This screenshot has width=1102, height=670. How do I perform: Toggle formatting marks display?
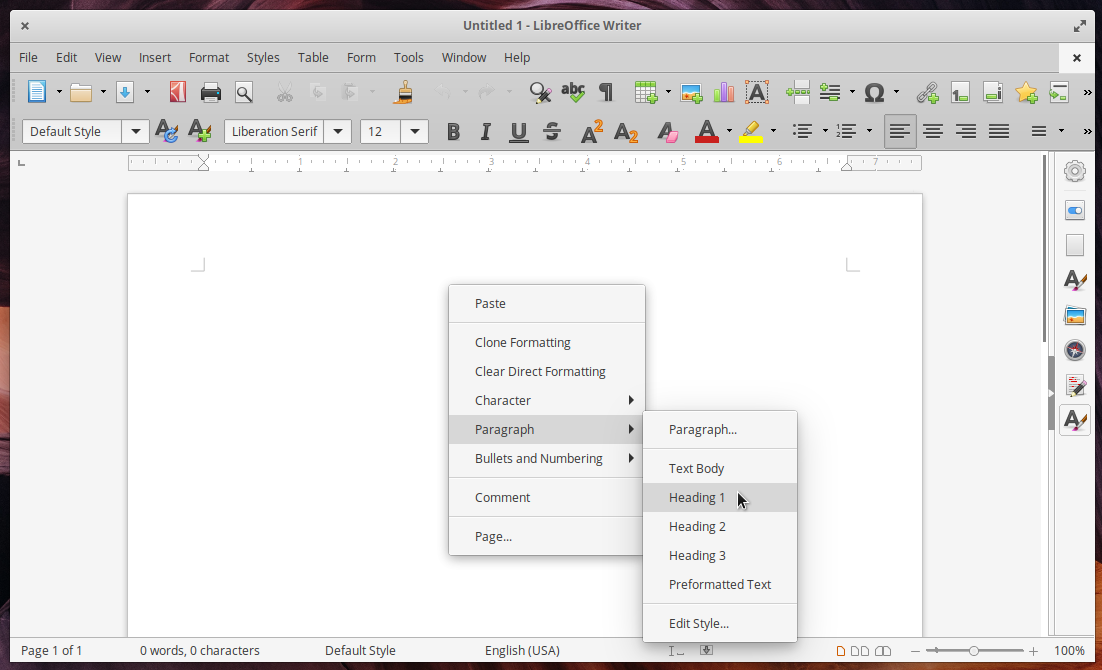604,91
